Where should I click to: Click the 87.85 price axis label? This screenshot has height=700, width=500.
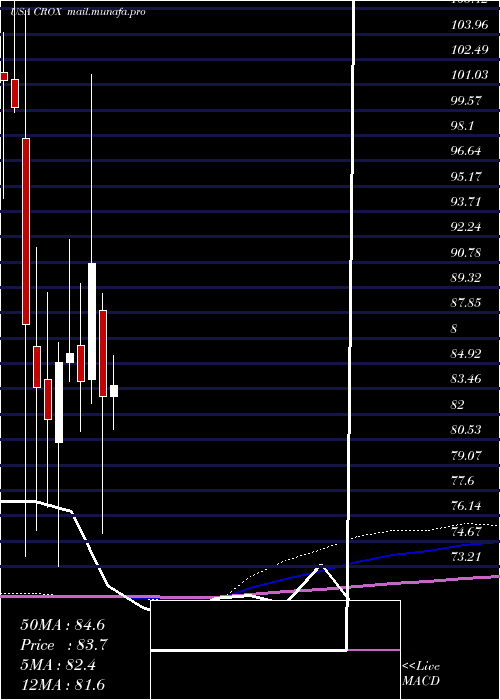(467, 303)
